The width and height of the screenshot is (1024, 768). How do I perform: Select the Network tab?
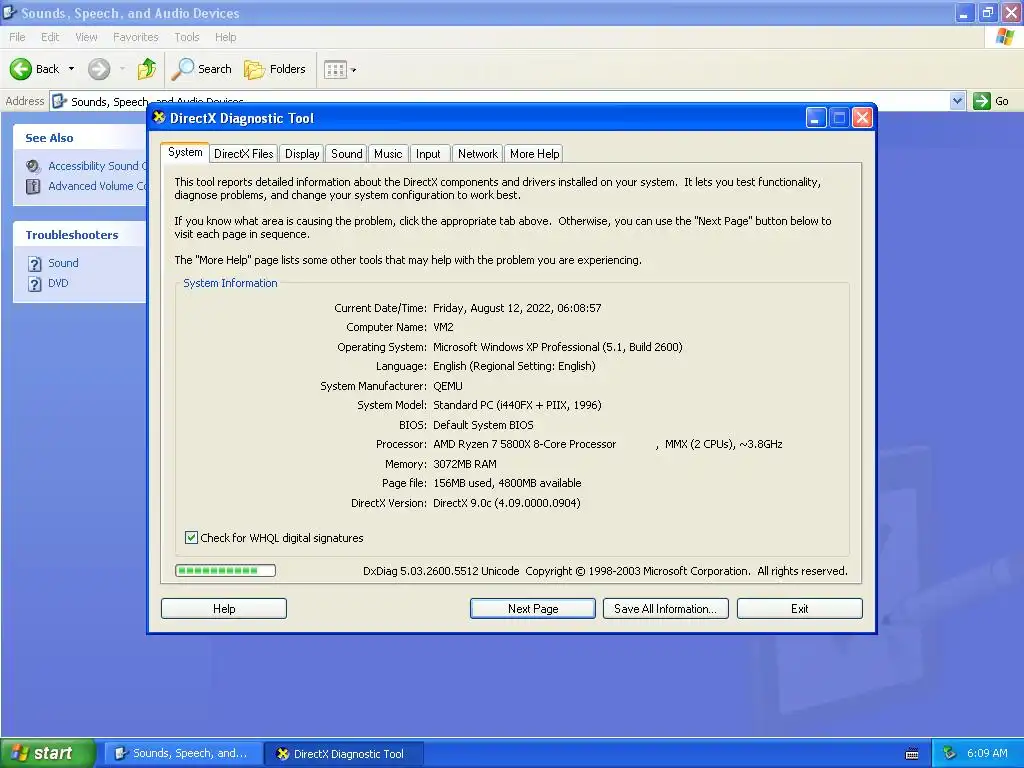477,153
